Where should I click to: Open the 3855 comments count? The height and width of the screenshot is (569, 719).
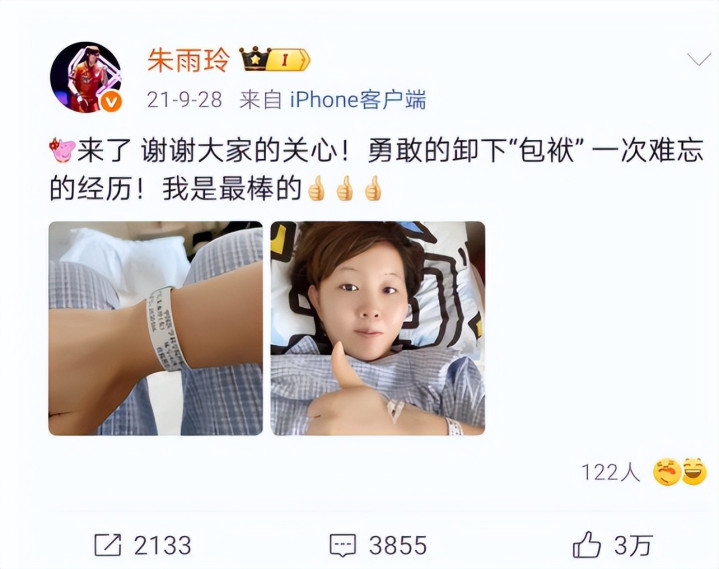[x=398, y=546]
